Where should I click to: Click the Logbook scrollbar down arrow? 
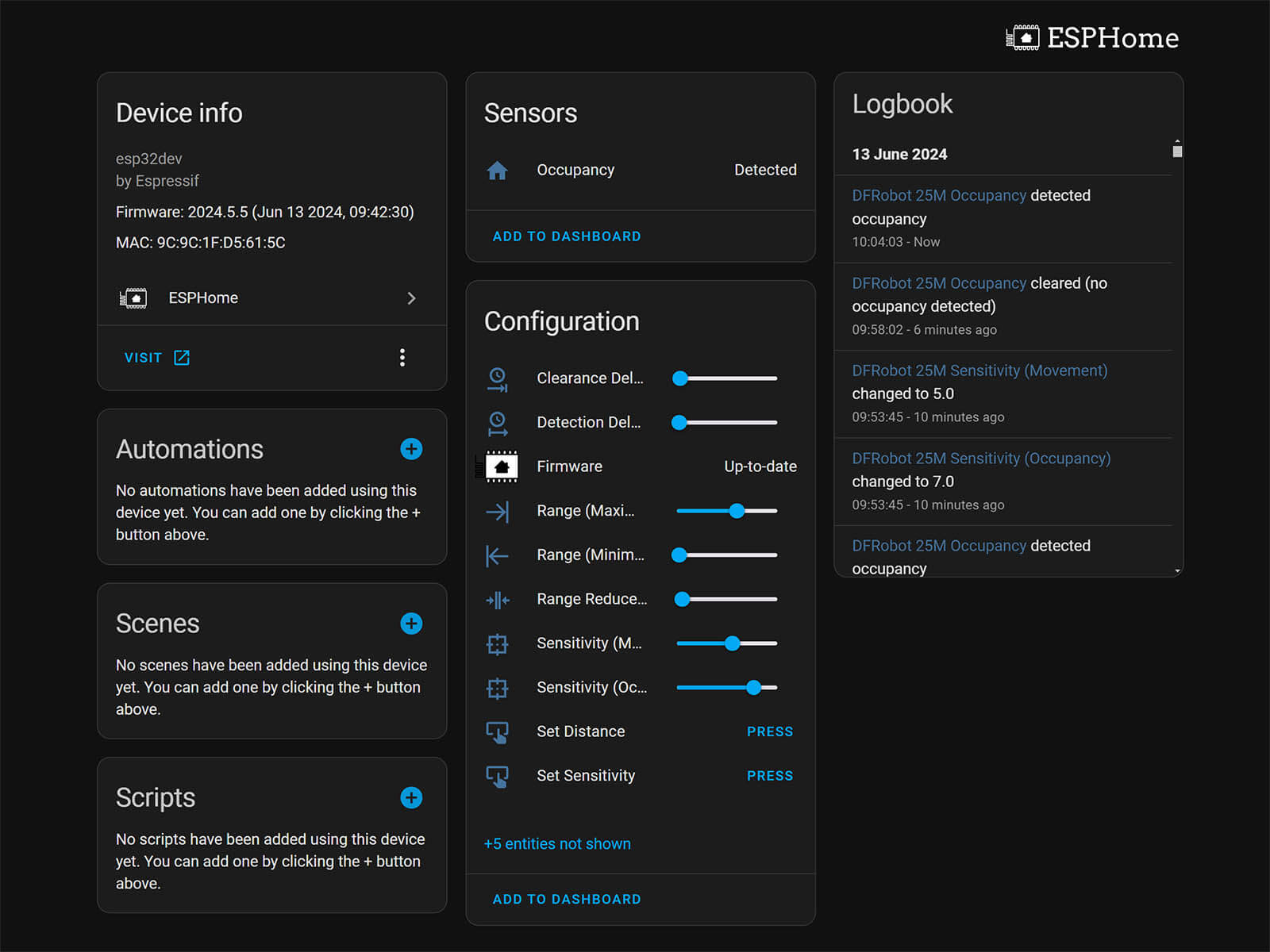click(x=1177, y=570)
